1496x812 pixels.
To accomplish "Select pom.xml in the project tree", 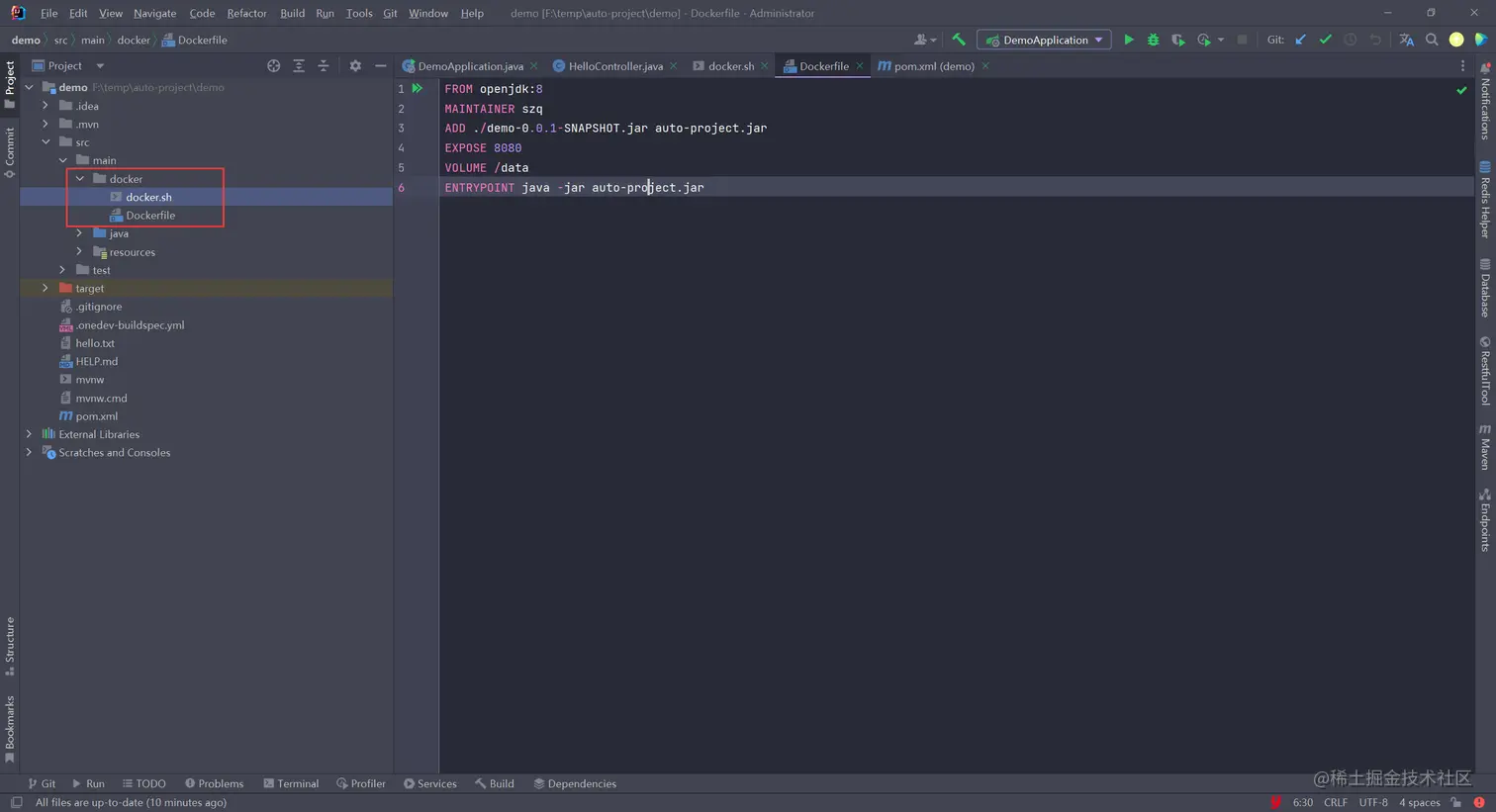I will coord(96,416).
